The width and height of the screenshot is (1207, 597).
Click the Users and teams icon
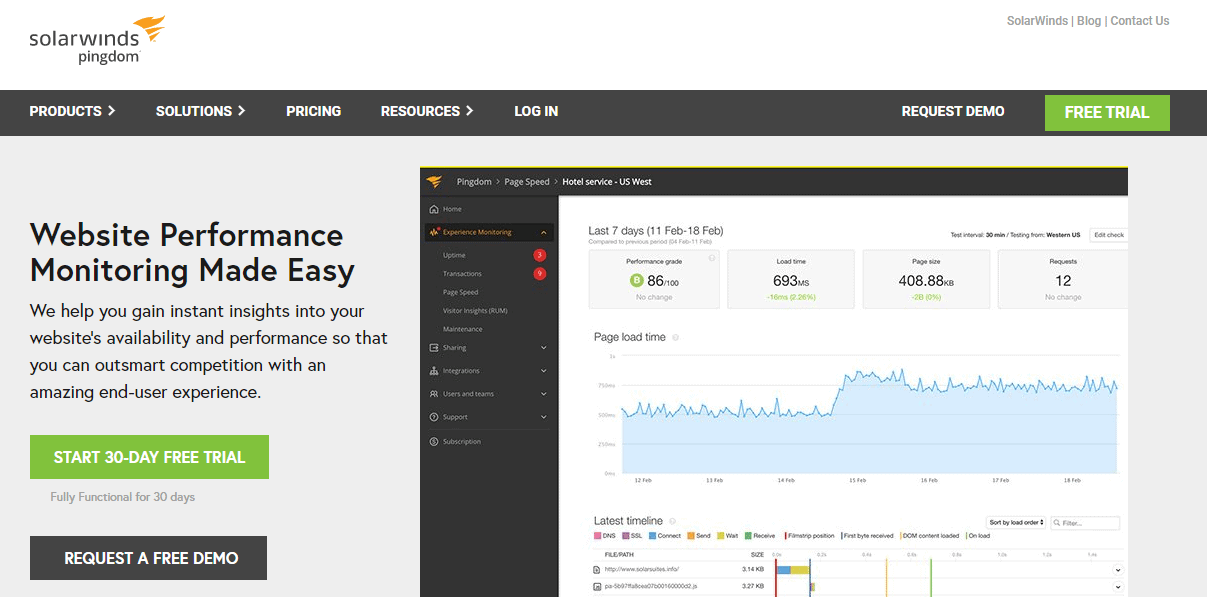pos(434,394)
